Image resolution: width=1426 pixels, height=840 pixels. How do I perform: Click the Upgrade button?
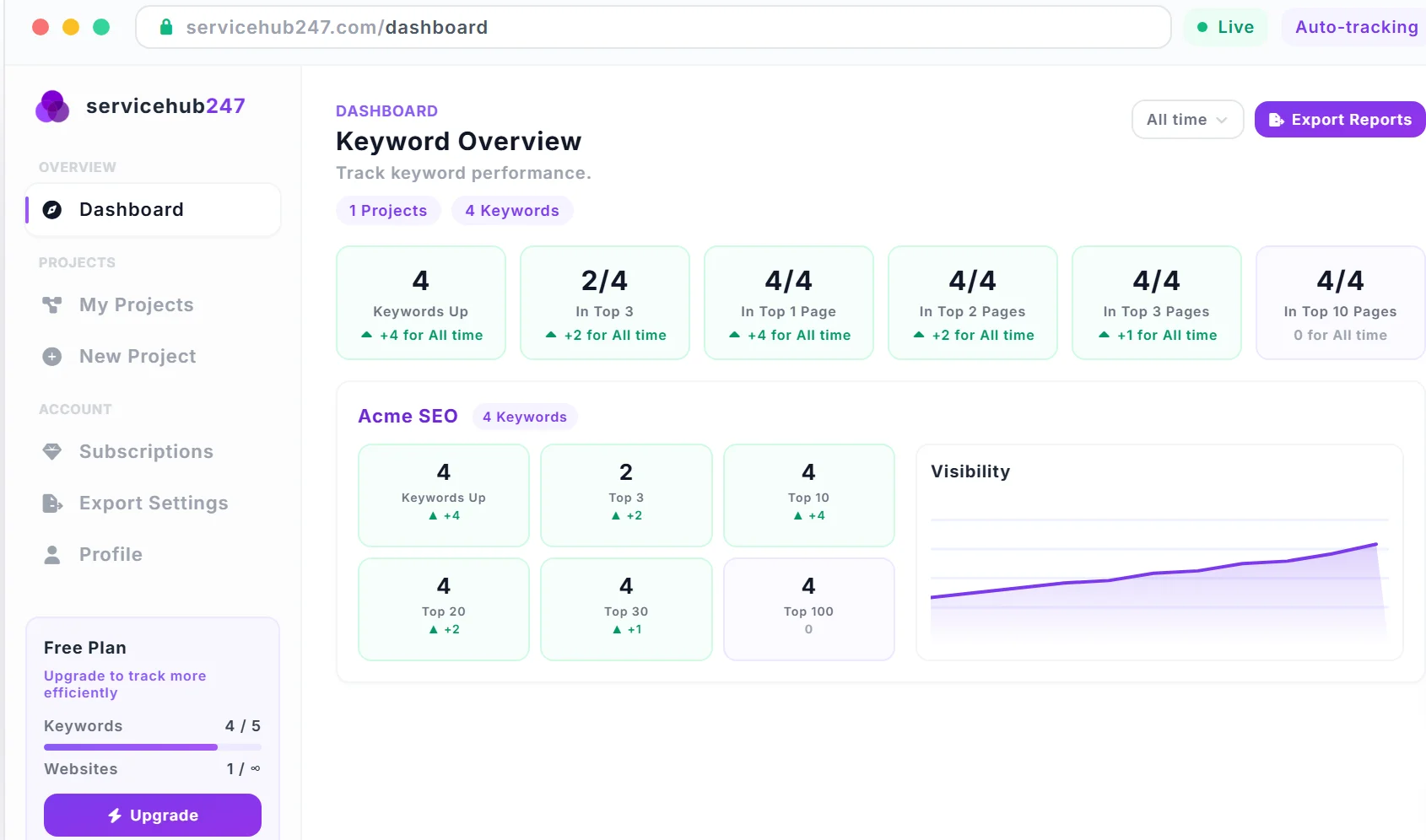point(153,816)
